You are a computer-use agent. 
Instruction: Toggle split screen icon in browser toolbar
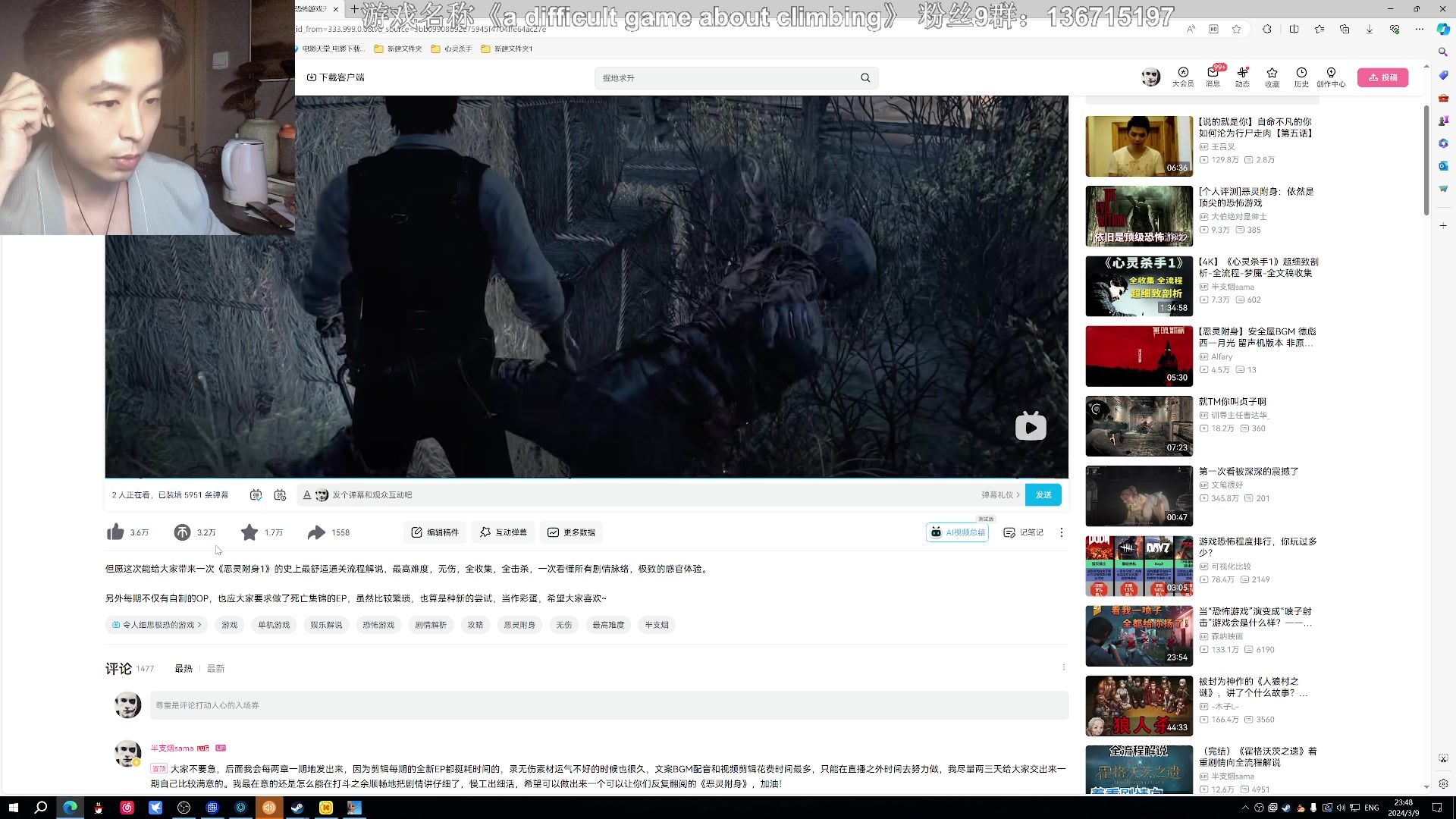1294,29
